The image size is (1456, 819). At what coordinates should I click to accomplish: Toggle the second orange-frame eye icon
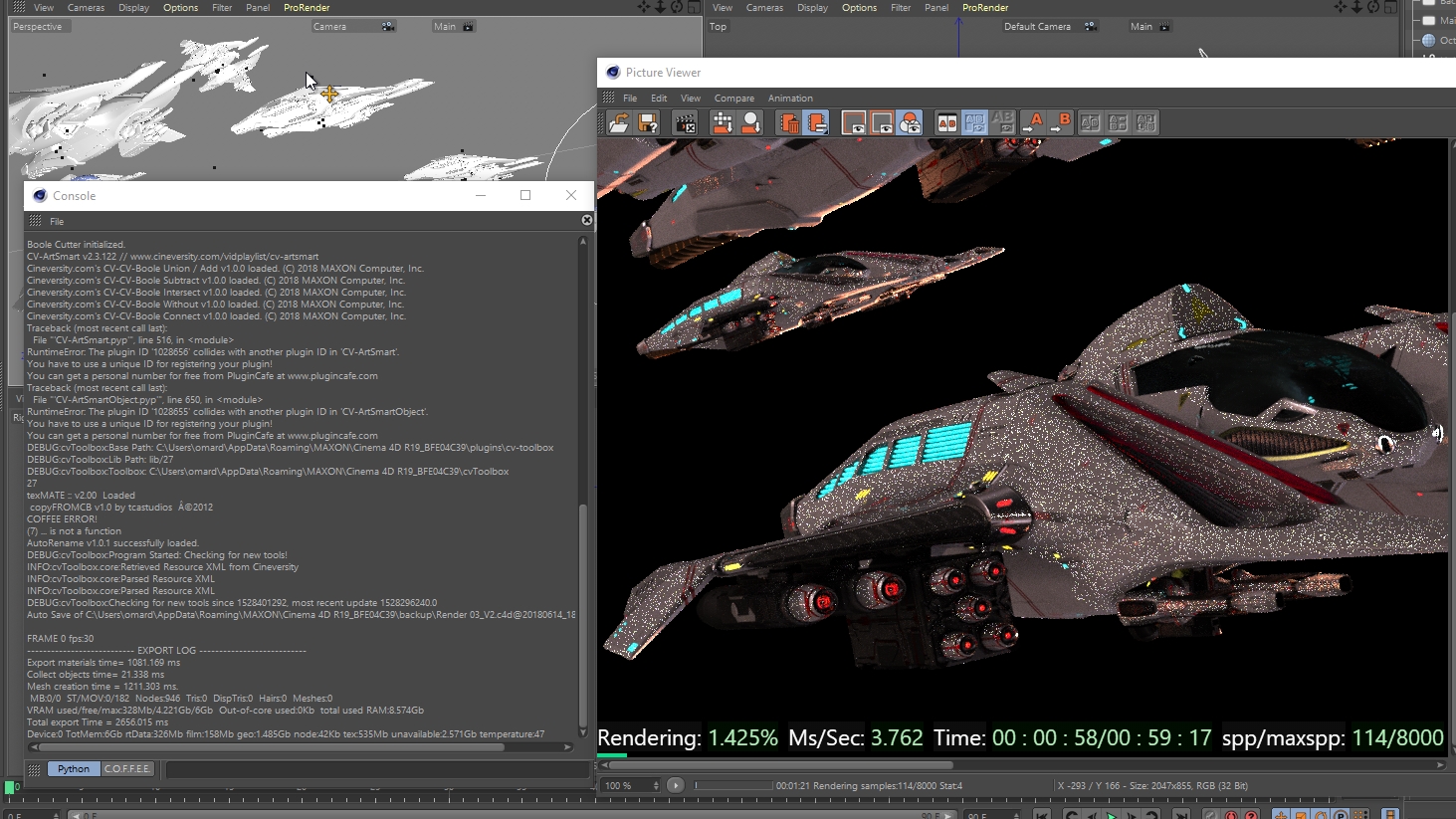[x=882, y=122]
